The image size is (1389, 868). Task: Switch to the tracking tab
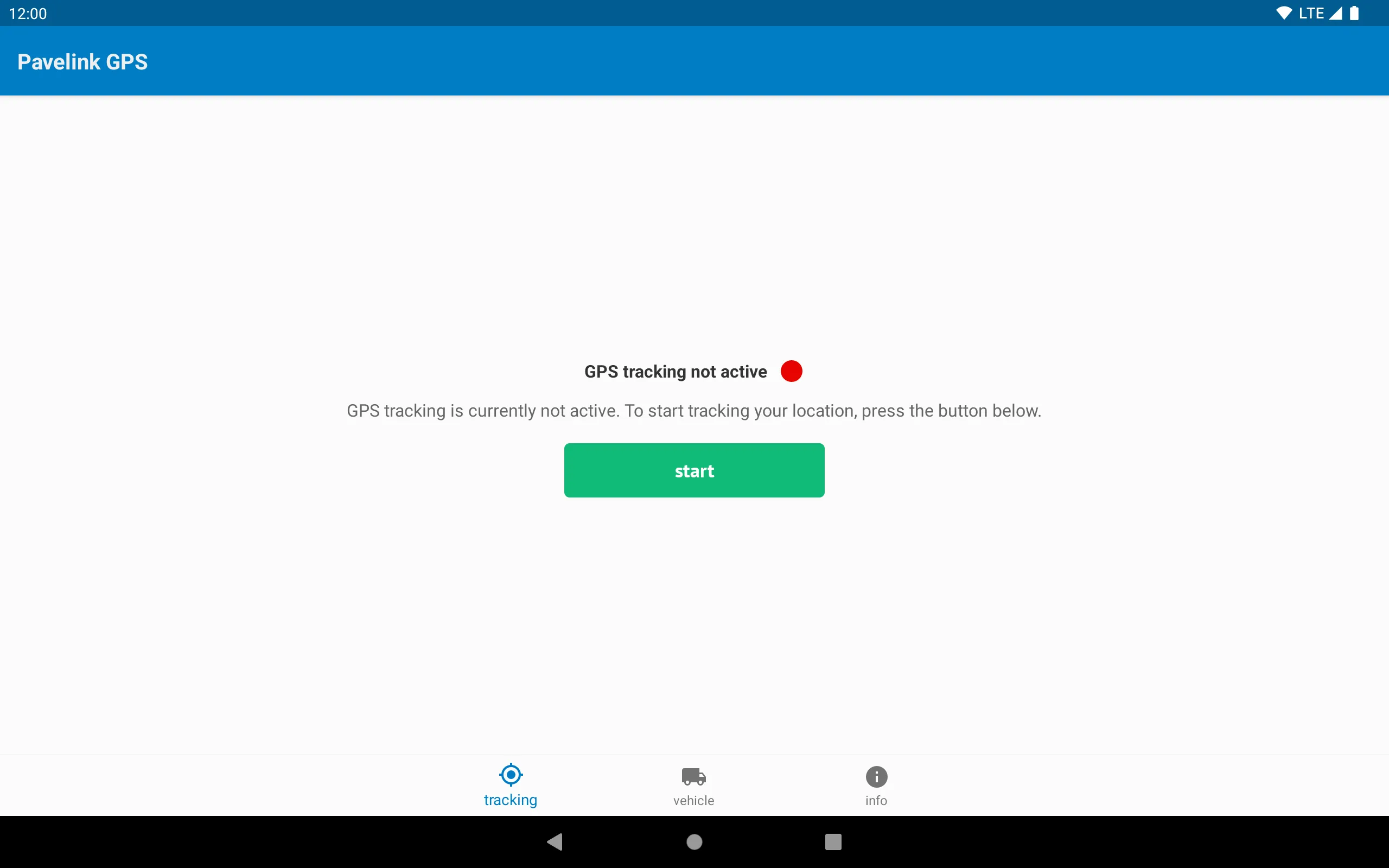(x=510, y=786)
